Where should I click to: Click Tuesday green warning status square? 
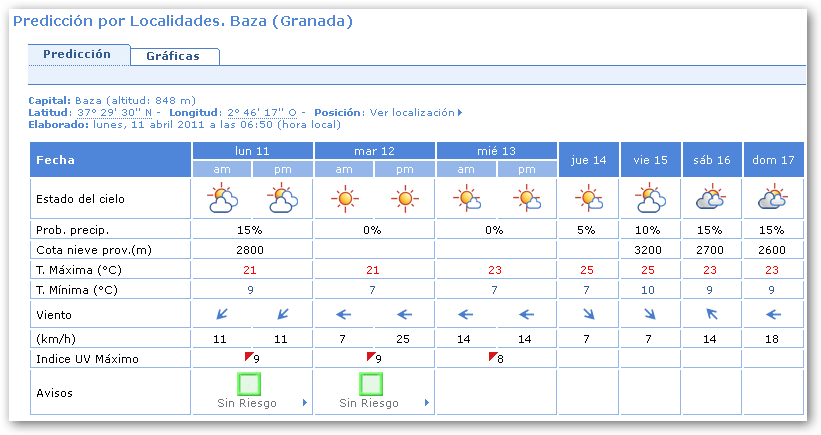click(371, 383)
